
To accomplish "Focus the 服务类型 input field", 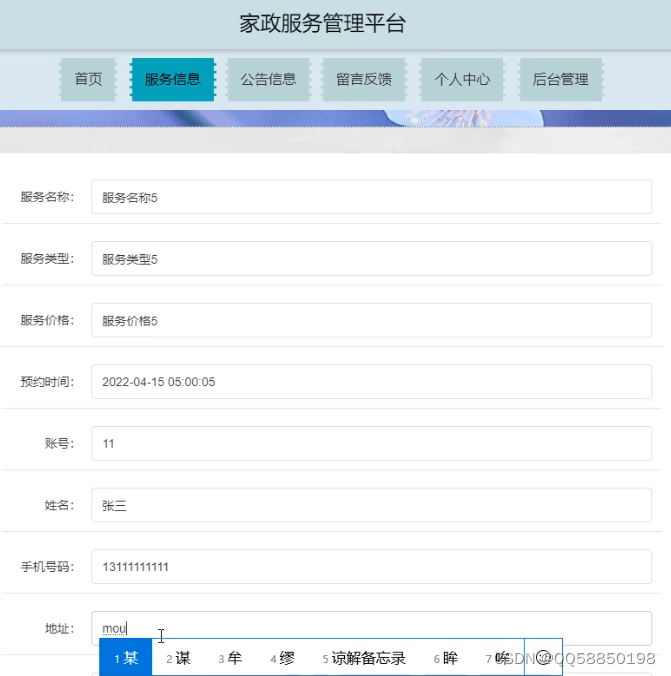I will pos(371,259).
